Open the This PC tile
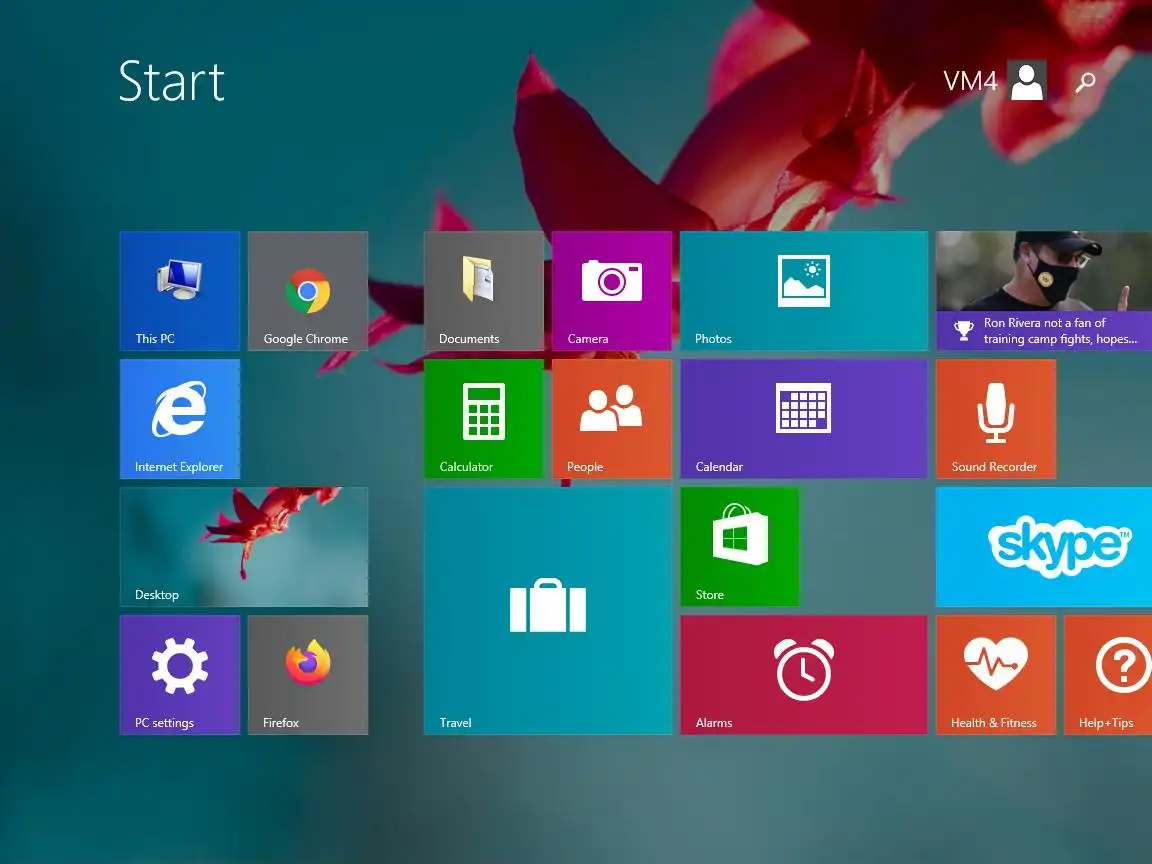 tap(180, 291)
